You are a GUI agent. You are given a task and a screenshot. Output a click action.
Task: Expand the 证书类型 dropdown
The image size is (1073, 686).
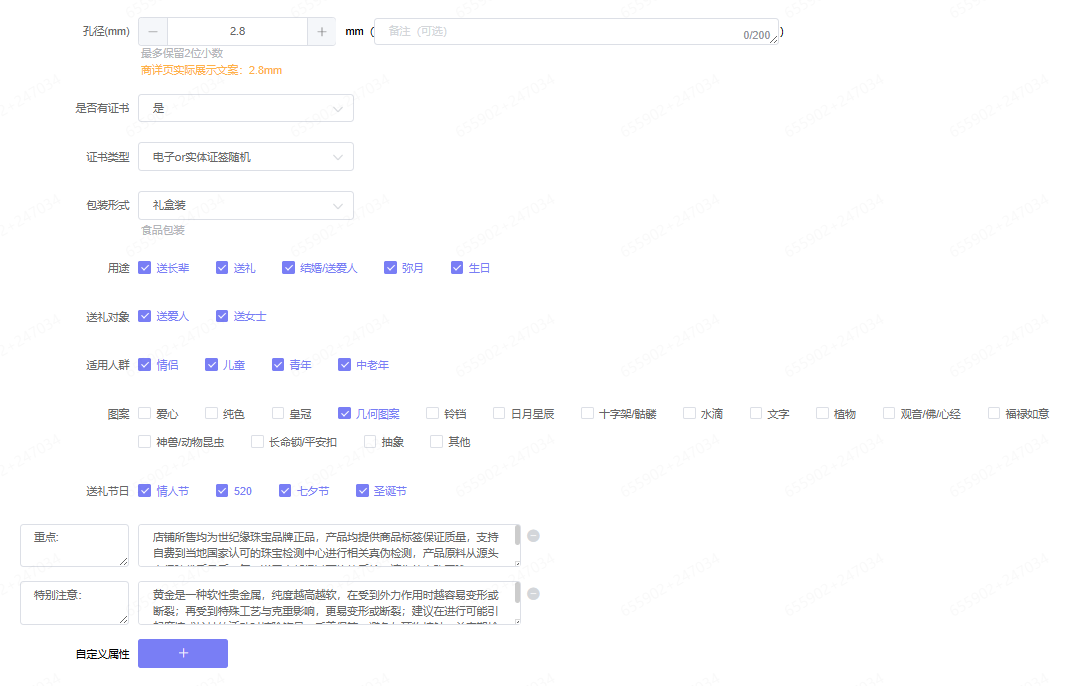pyautogui.click(x=246, y=157)
